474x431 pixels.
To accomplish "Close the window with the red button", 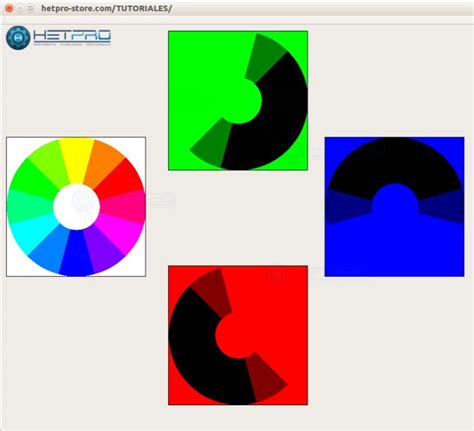I will (x=9, y=8).
